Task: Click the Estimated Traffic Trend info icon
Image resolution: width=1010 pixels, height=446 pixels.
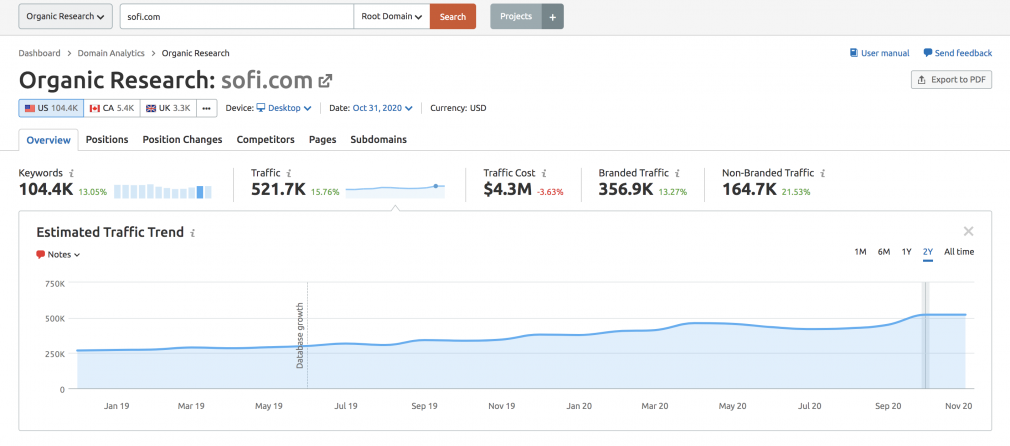Action: pos(193,233)
